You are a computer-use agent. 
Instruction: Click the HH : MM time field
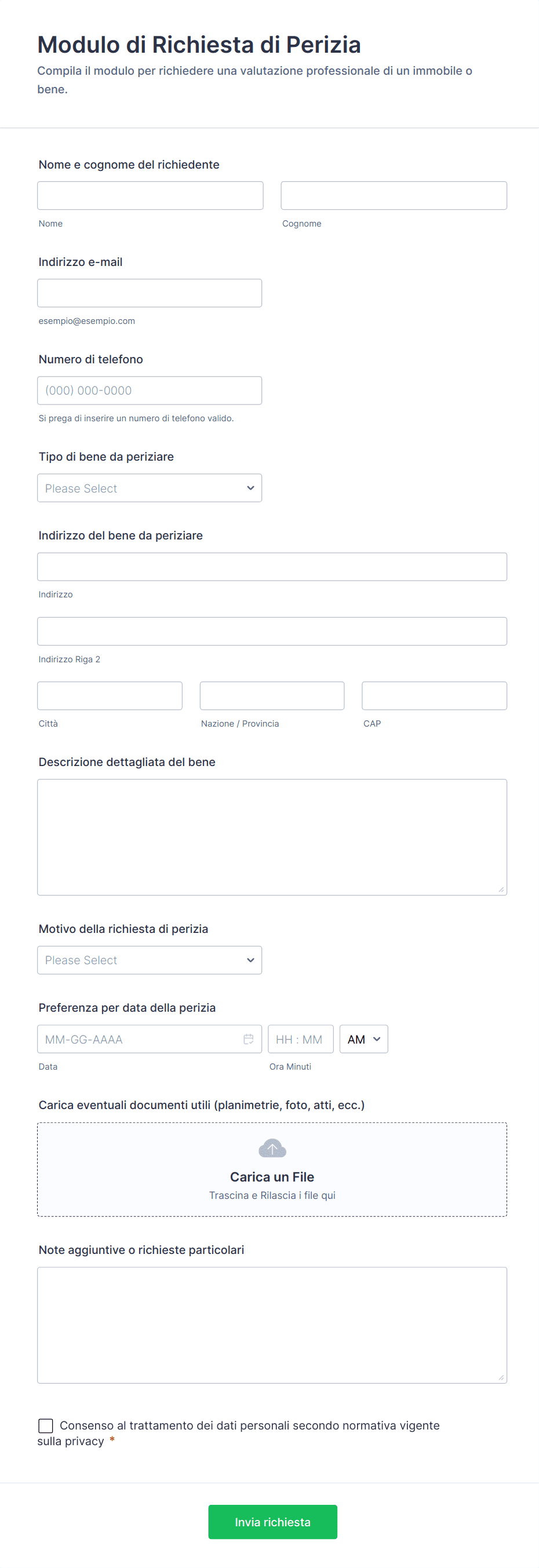pyautogui.click(x=300, y=1039)
